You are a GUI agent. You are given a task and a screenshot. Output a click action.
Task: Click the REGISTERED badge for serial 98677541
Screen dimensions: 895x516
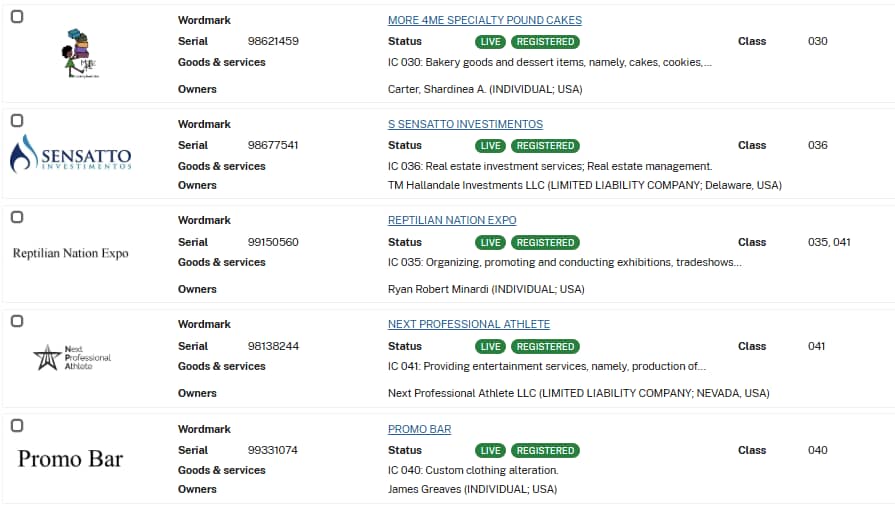click(x=545, y=146)
